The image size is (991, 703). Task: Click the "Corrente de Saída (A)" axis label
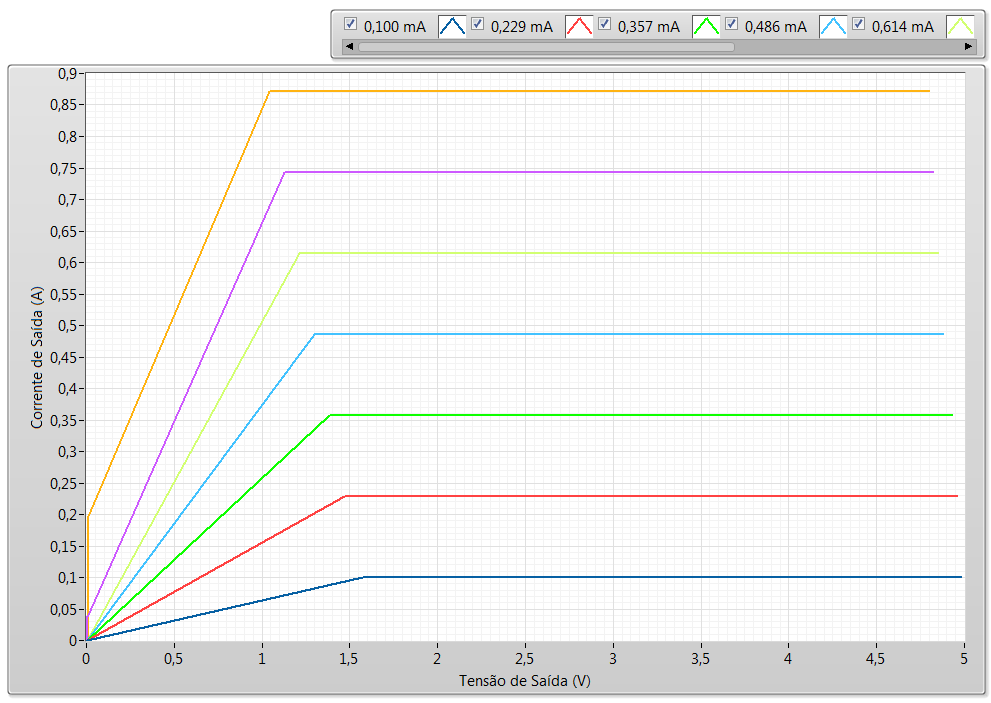[37, 357]
